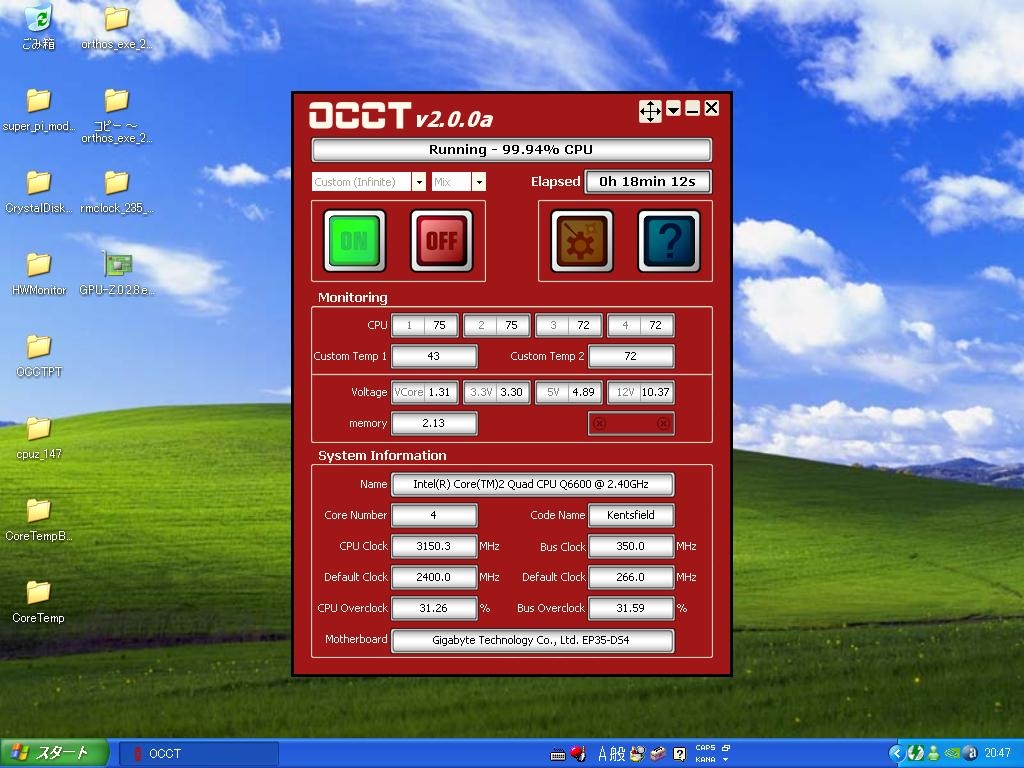
Task: Click the Bus Overclock value 31.59
Action: point(631,608)
